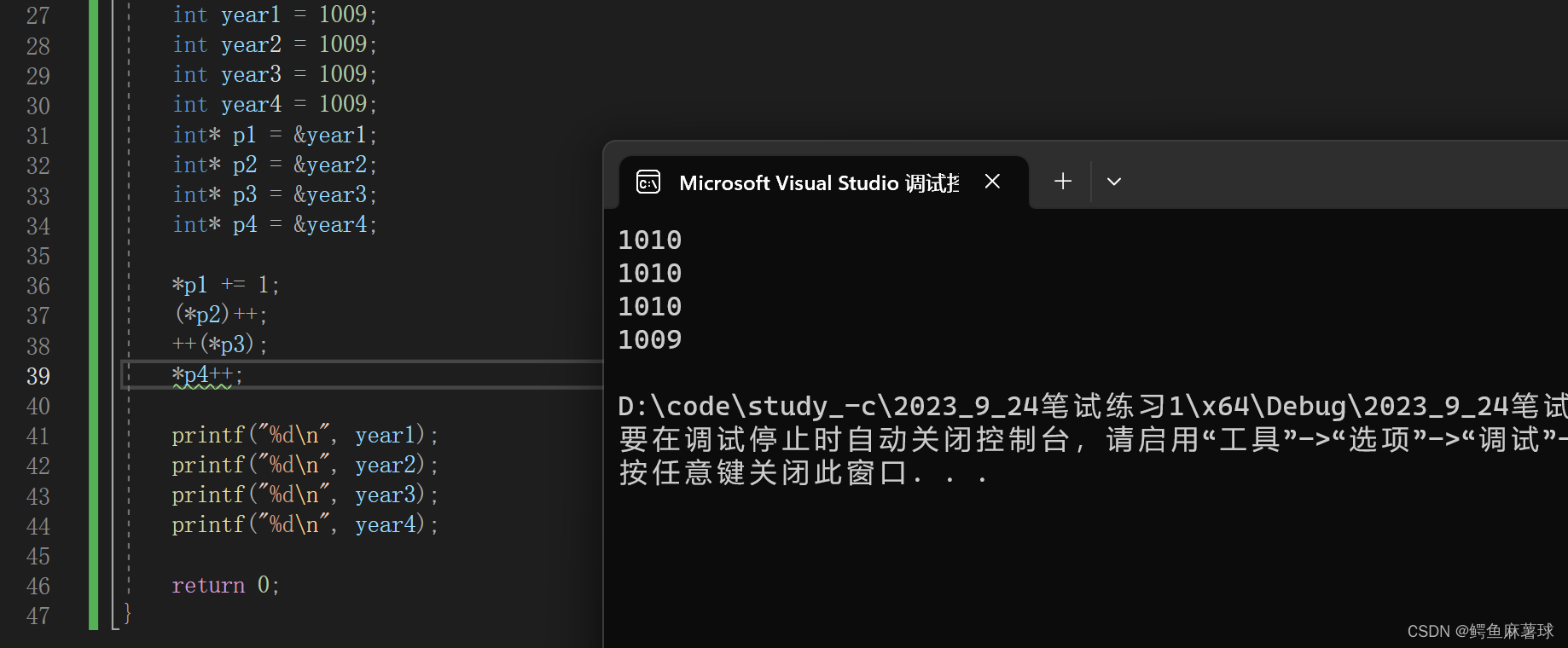Screen dimensions: 1568x648
Task: Click line number 39 in the gutter
Action: (38, 376)
